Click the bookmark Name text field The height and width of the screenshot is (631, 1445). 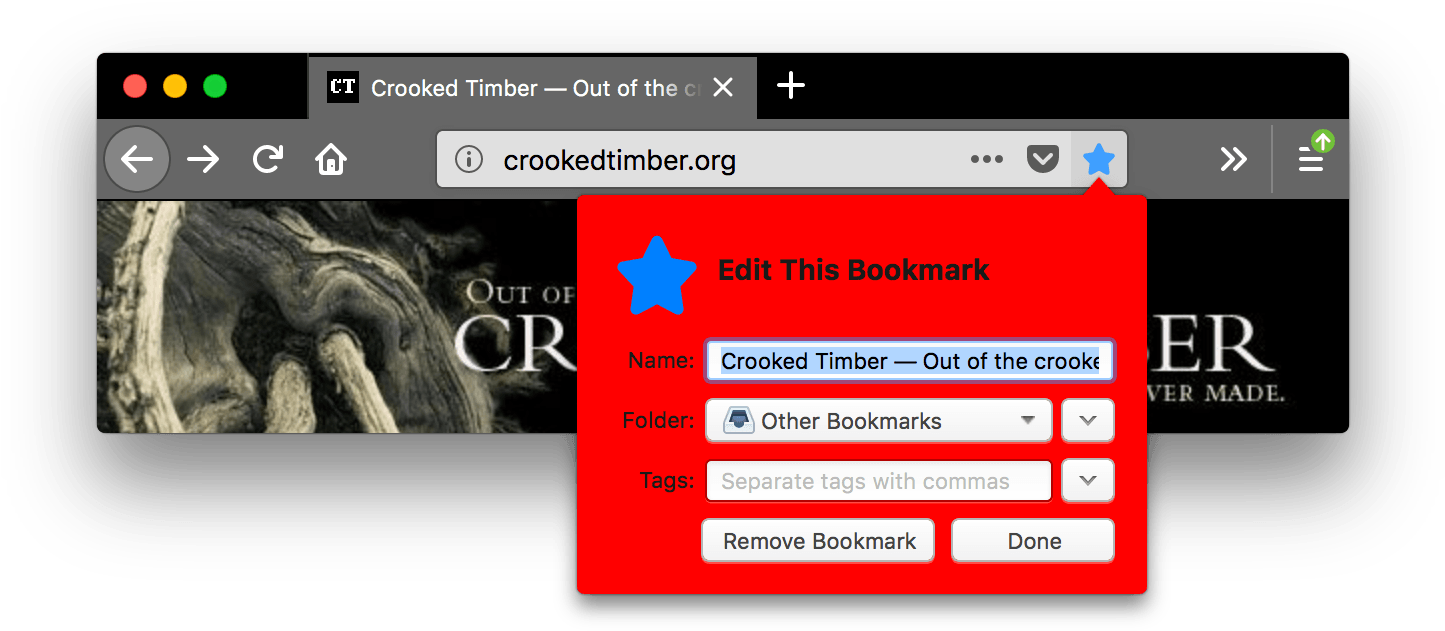(x=910, y=361)
